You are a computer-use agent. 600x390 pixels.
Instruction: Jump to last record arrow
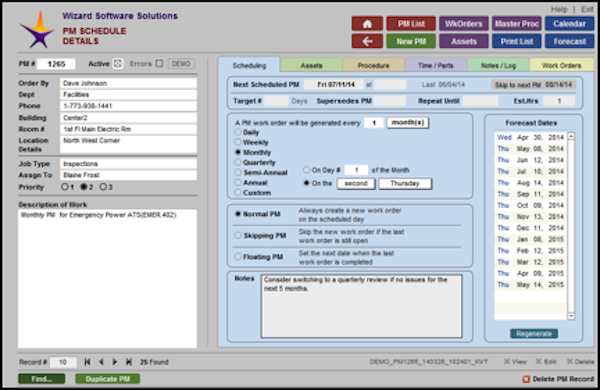pos(129,362)
